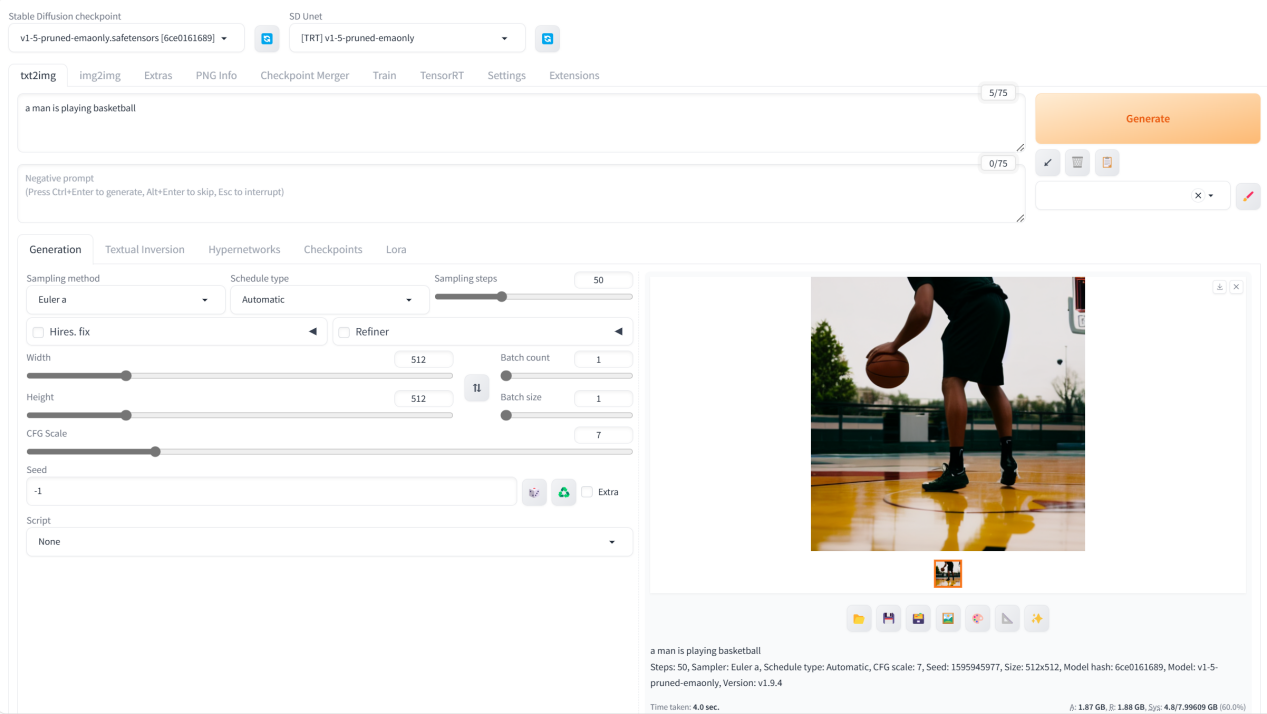Click the CFG Scale number field
The width and height of the screenshot is (1267, 714).
pyautogui.click(x=603, y=435)
